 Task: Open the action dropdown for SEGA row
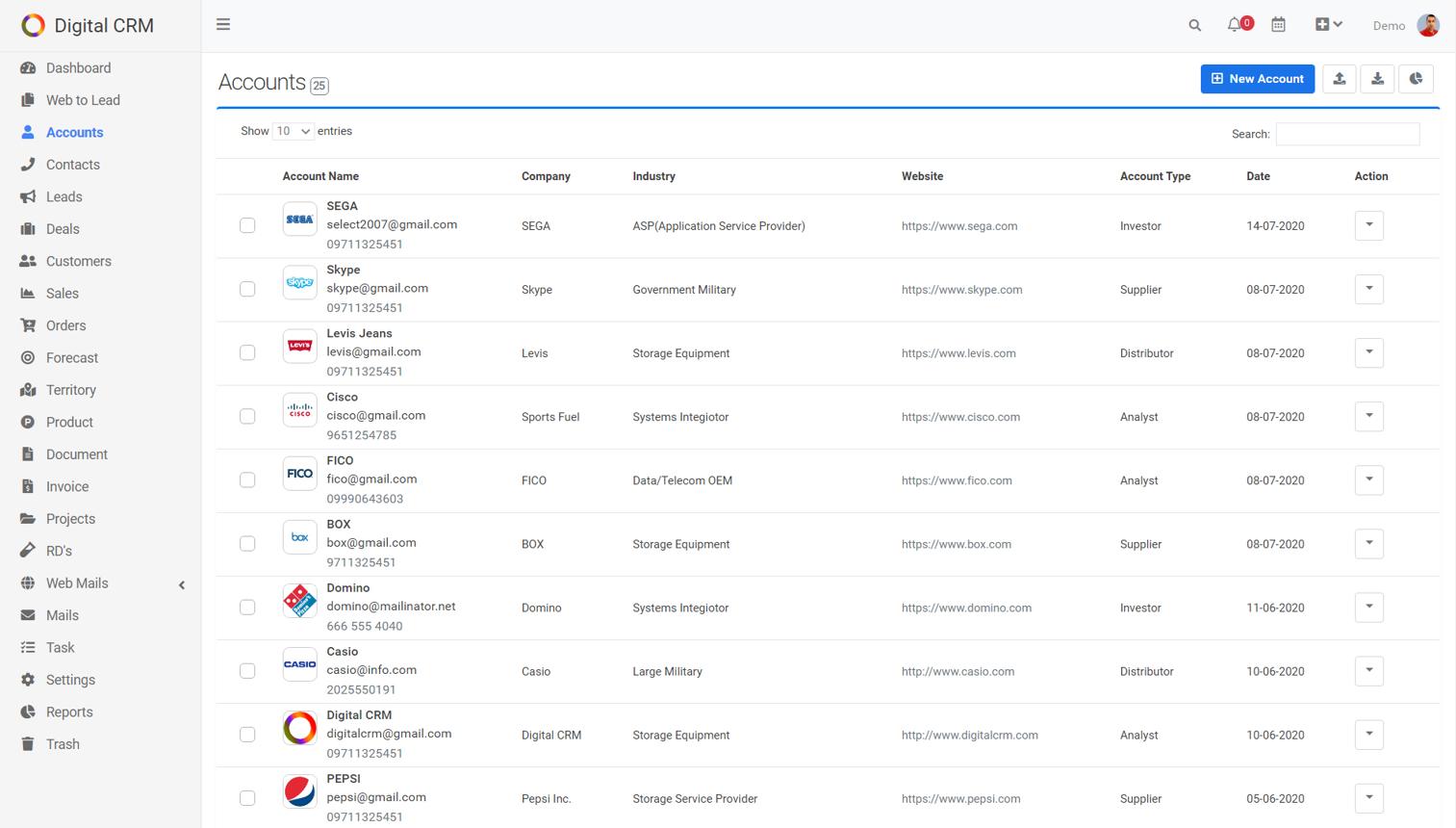click(x=1368, y=225)
